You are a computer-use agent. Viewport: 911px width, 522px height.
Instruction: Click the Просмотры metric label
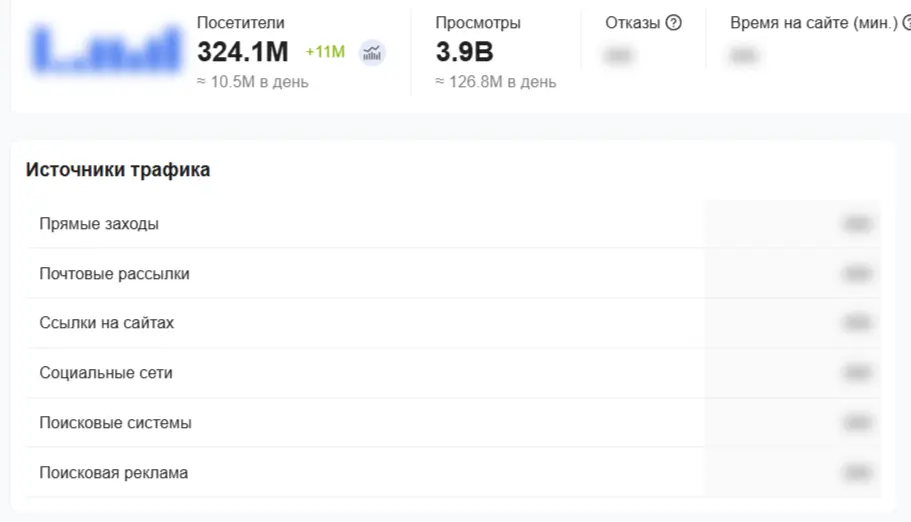(478, 23)
